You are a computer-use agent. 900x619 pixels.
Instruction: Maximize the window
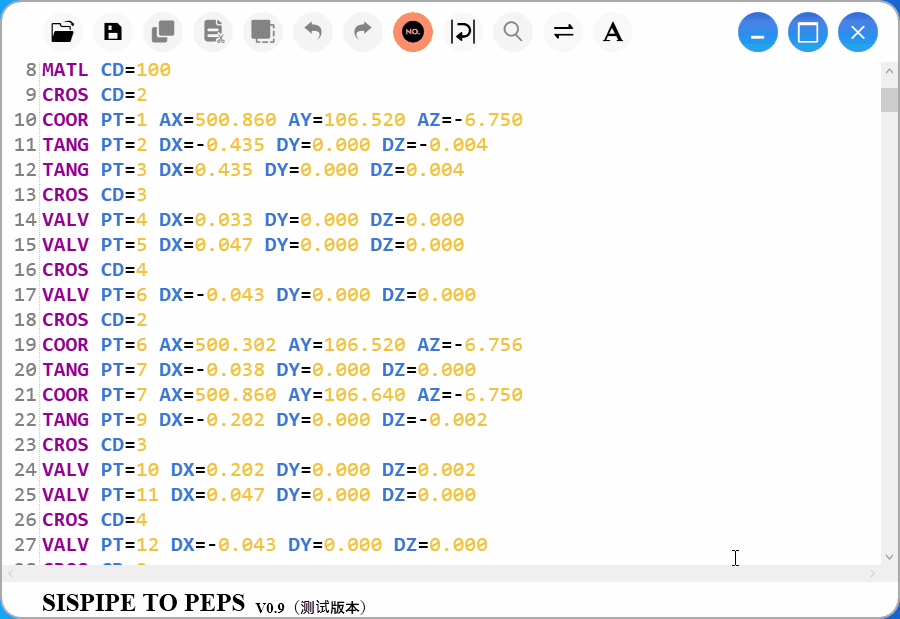point(808,32)
